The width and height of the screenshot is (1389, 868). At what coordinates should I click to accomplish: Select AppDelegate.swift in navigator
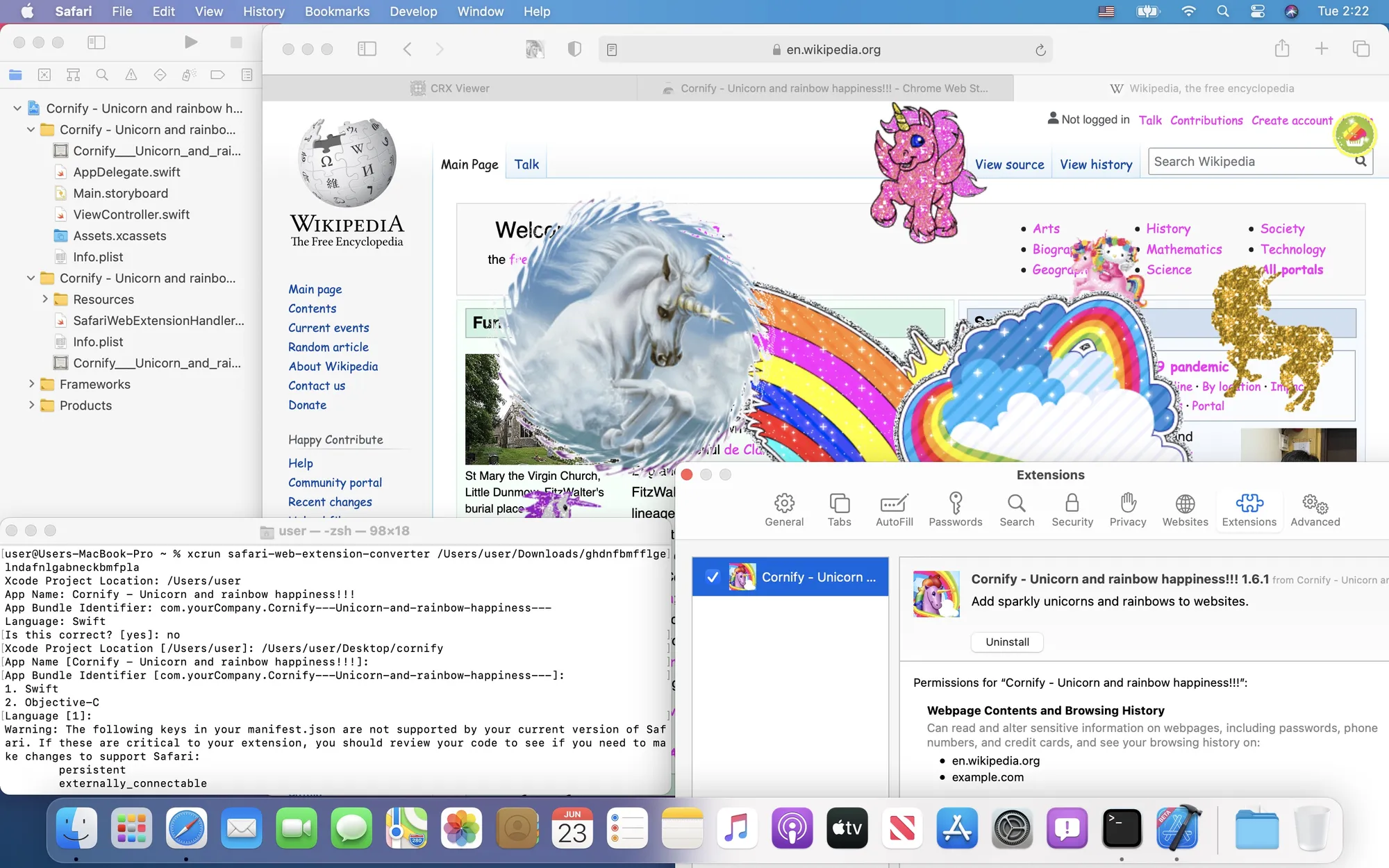tap(126, 172)
